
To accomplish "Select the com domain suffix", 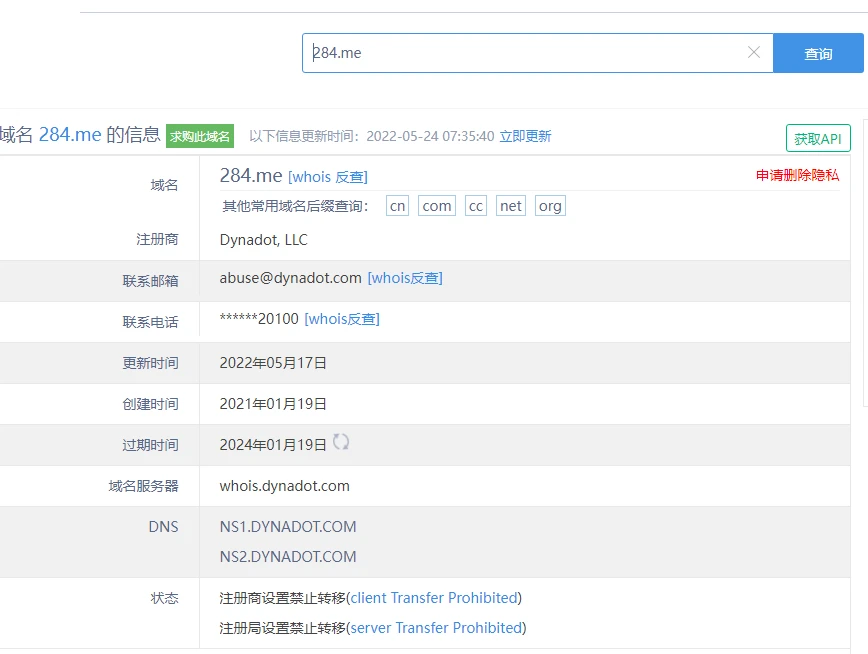I will coord(436,206).
